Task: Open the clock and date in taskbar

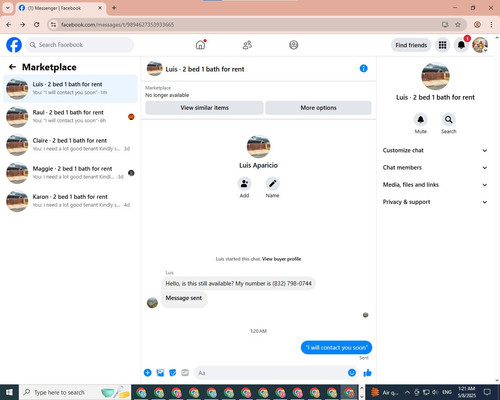Action: 467,392
